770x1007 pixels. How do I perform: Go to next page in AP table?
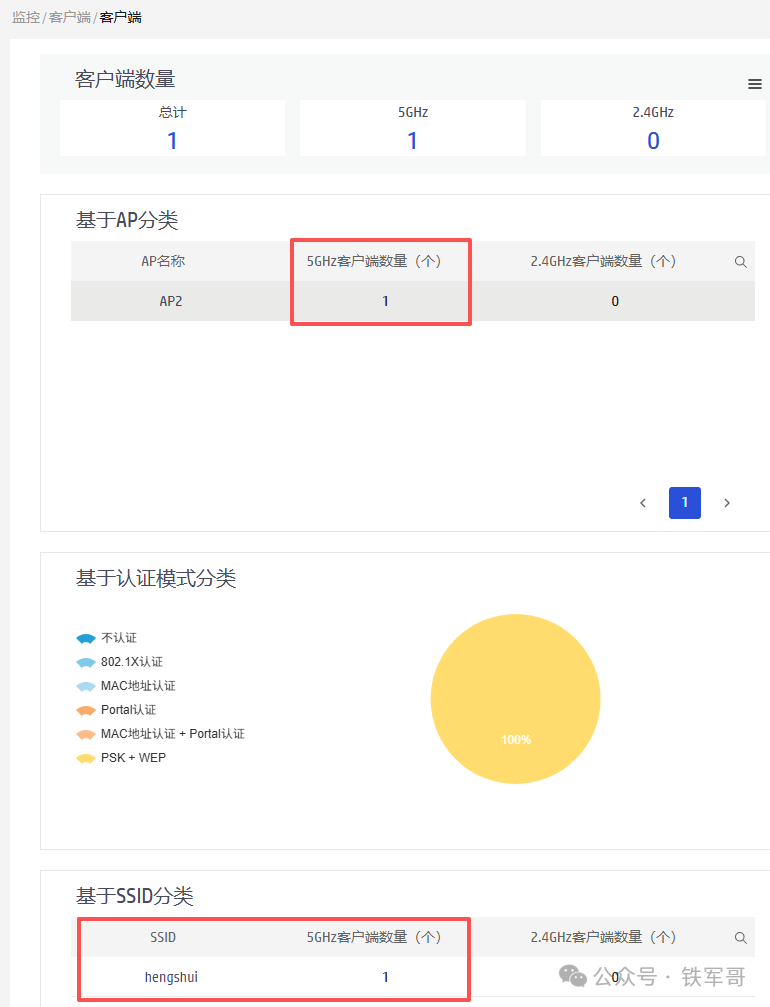(x=727, y=503)
